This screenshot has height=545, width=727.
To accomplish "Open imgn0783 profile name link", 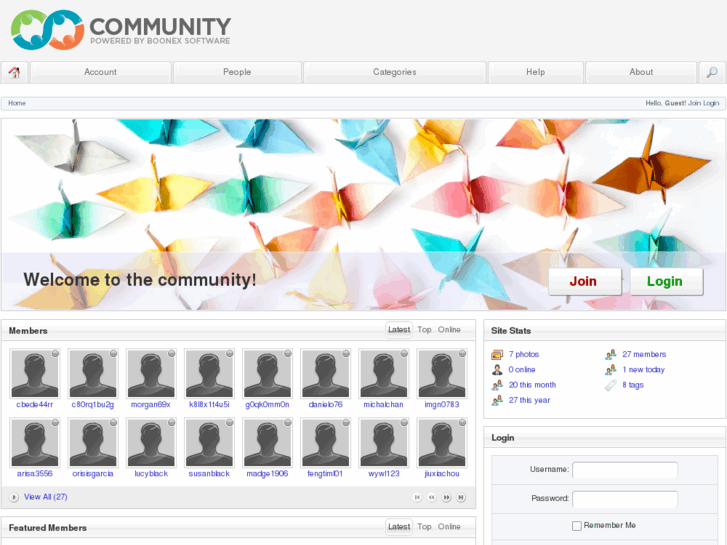I will [x=442, y=405].
